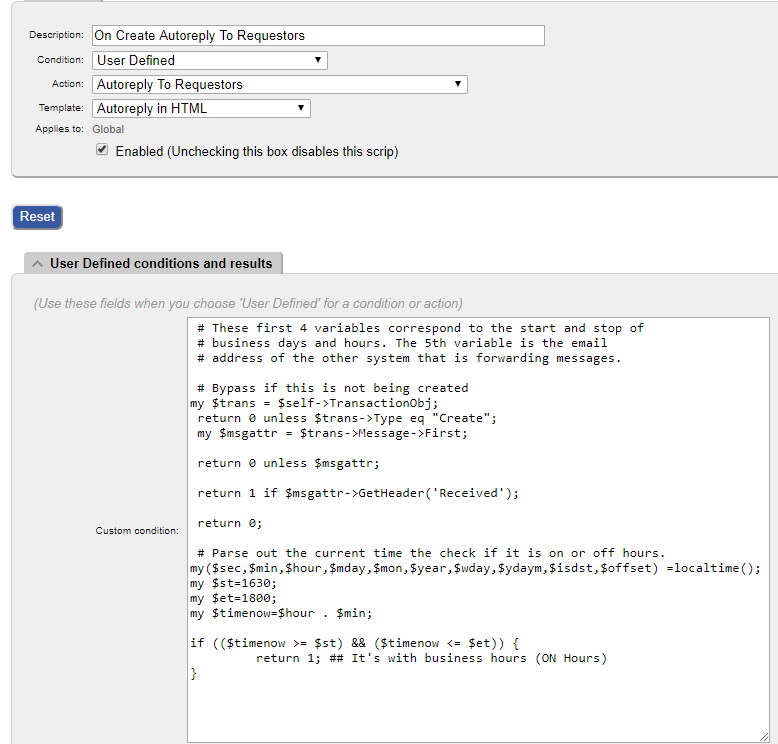Click the Global applies-to text
The width and height of the screenshot is (778, 744).
108,129
